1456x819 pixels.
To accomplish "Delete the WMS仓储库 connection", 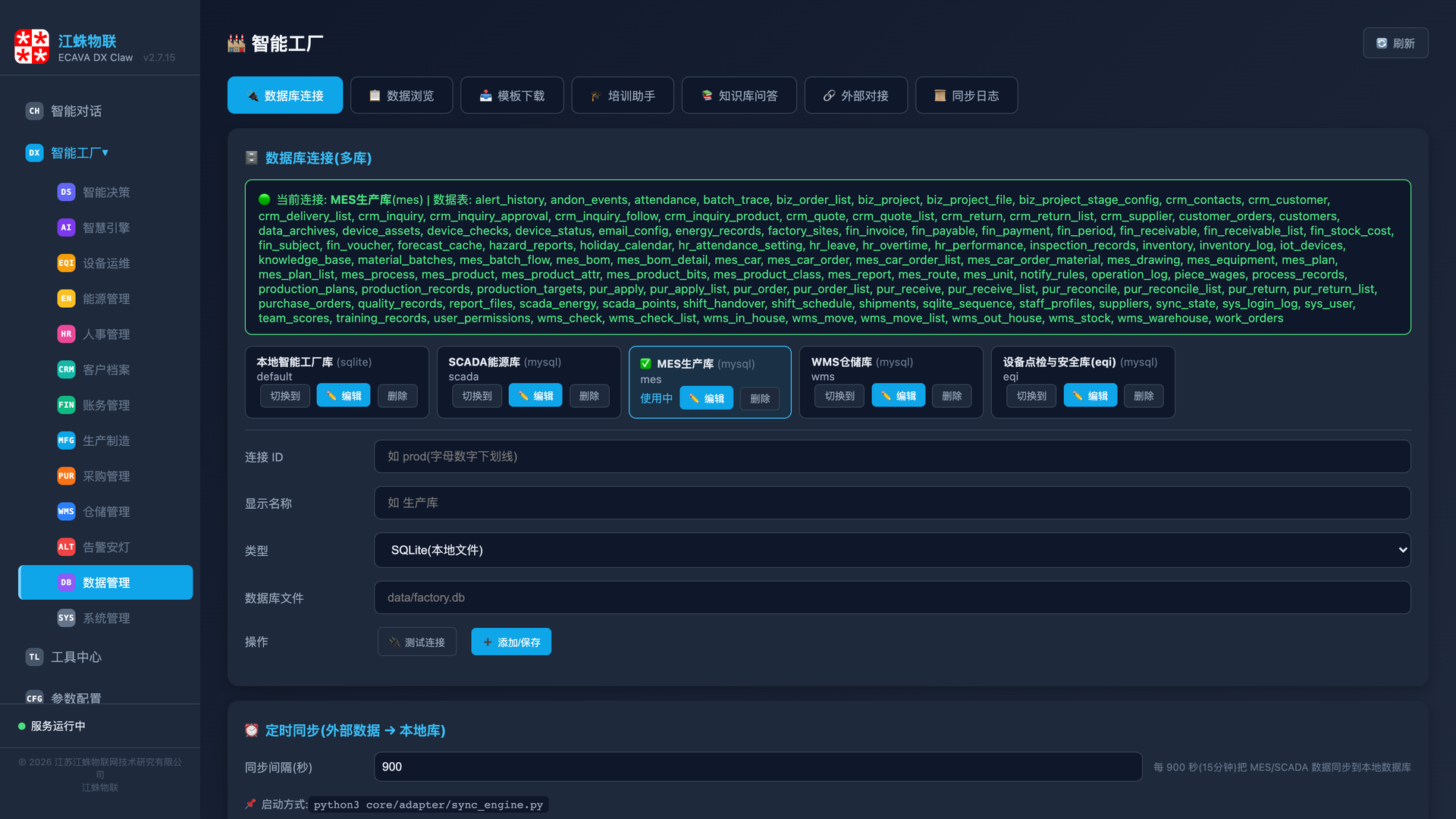I will [951, 396].
